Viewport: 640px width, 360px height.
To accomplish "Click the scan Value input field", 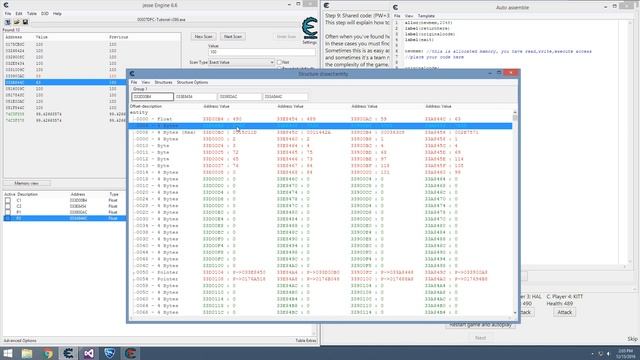I will pyautogui.click(x=261, y=52).
